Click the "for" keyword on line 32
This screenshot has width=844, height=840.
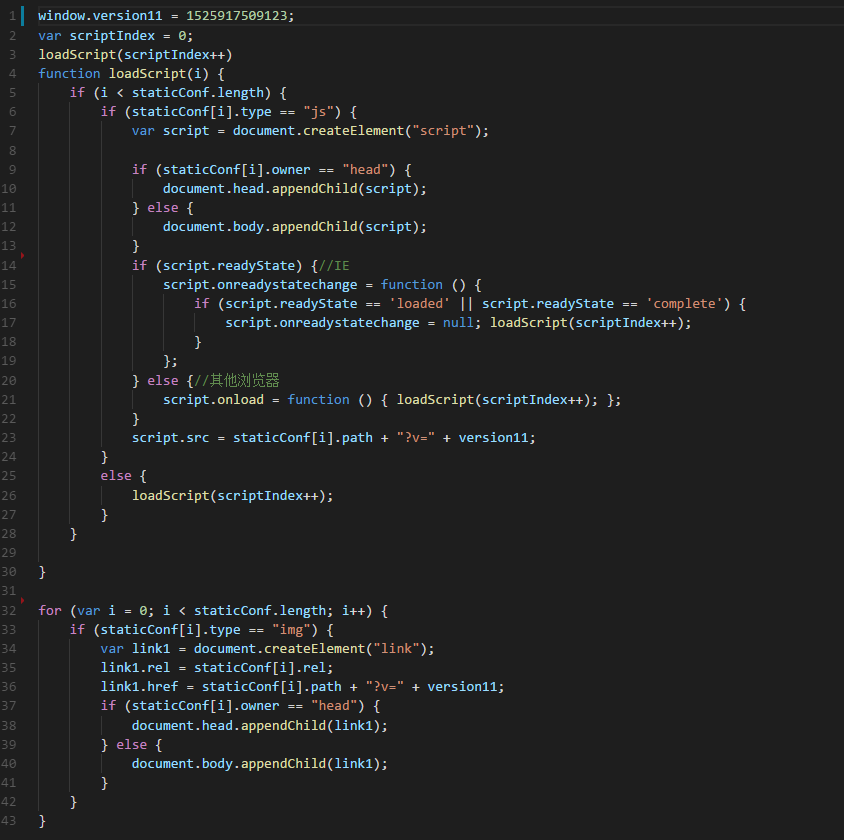(x=50, y=611)
